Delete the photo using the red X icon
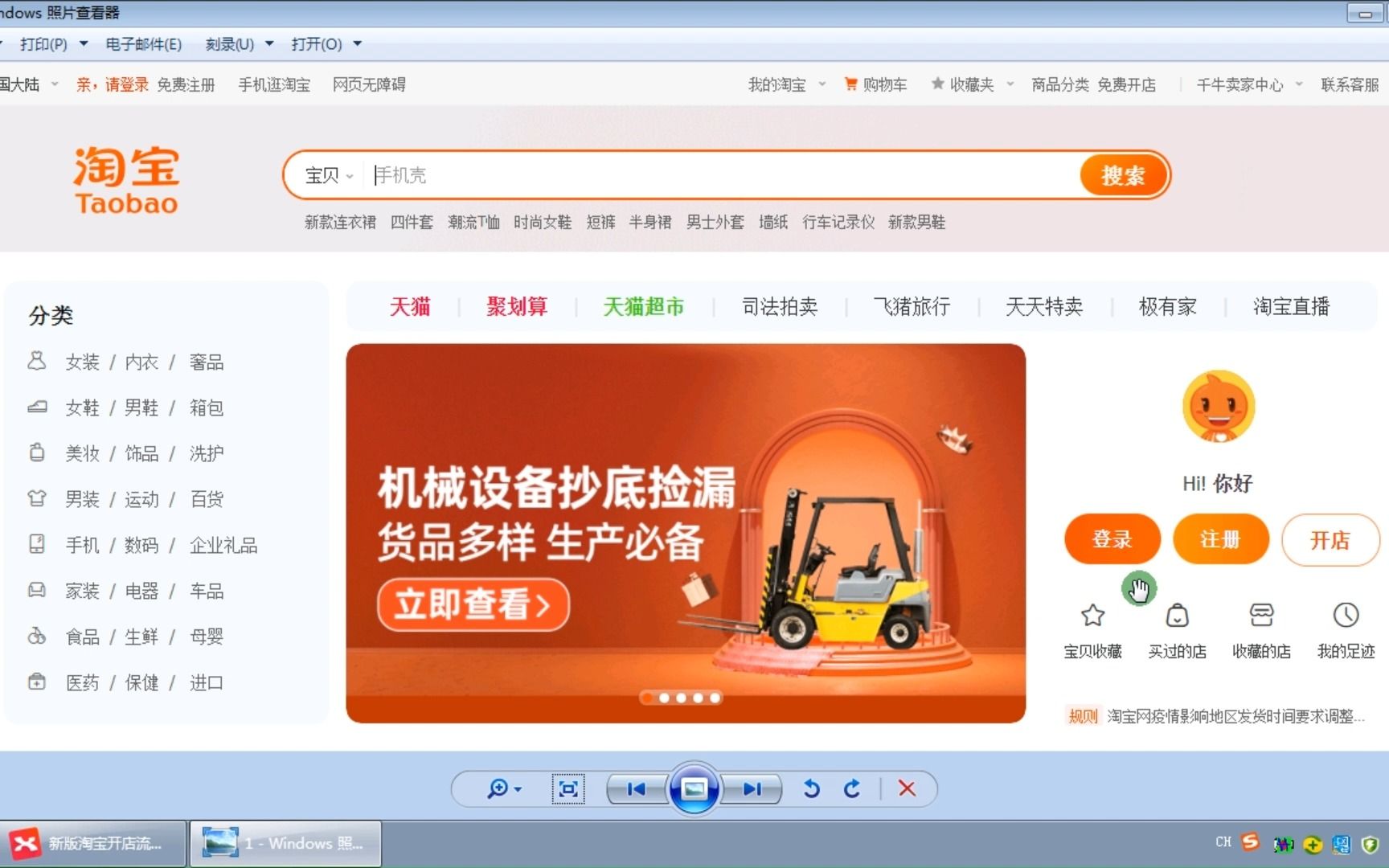The width and height of the screenshot is (1389, 868). (x=907, y=789)
